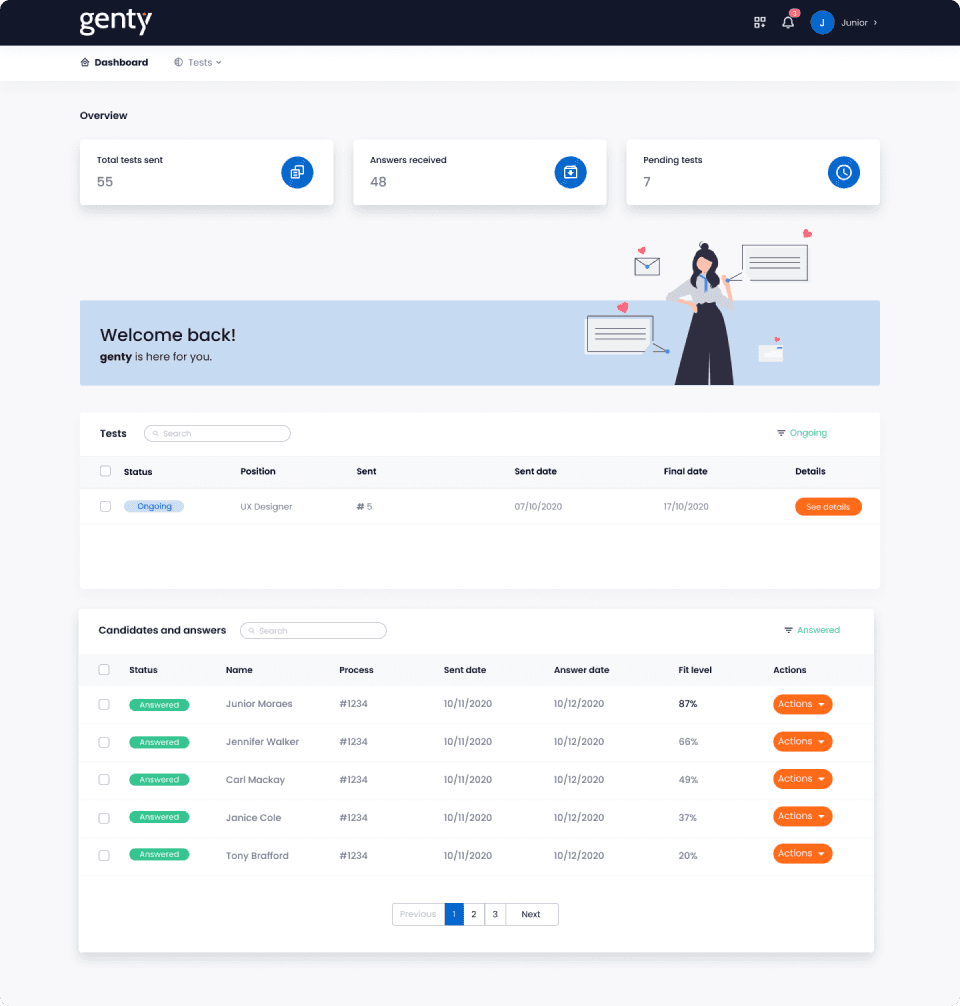Click See details for UX Designer
Viewport: 960px width, 1006px height.
(x=828, y=506)
